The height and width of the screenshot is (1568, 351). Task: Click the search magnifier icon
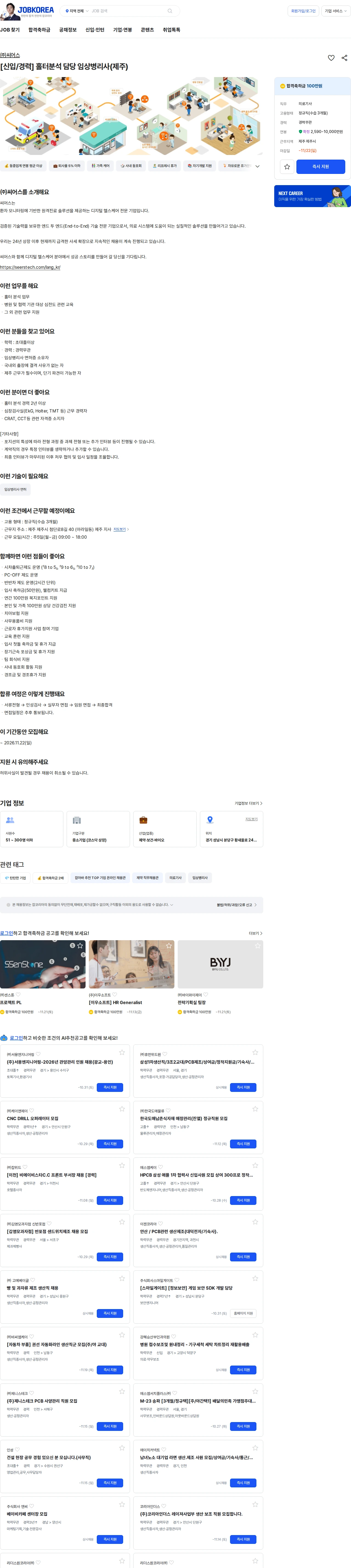point(170,11)
